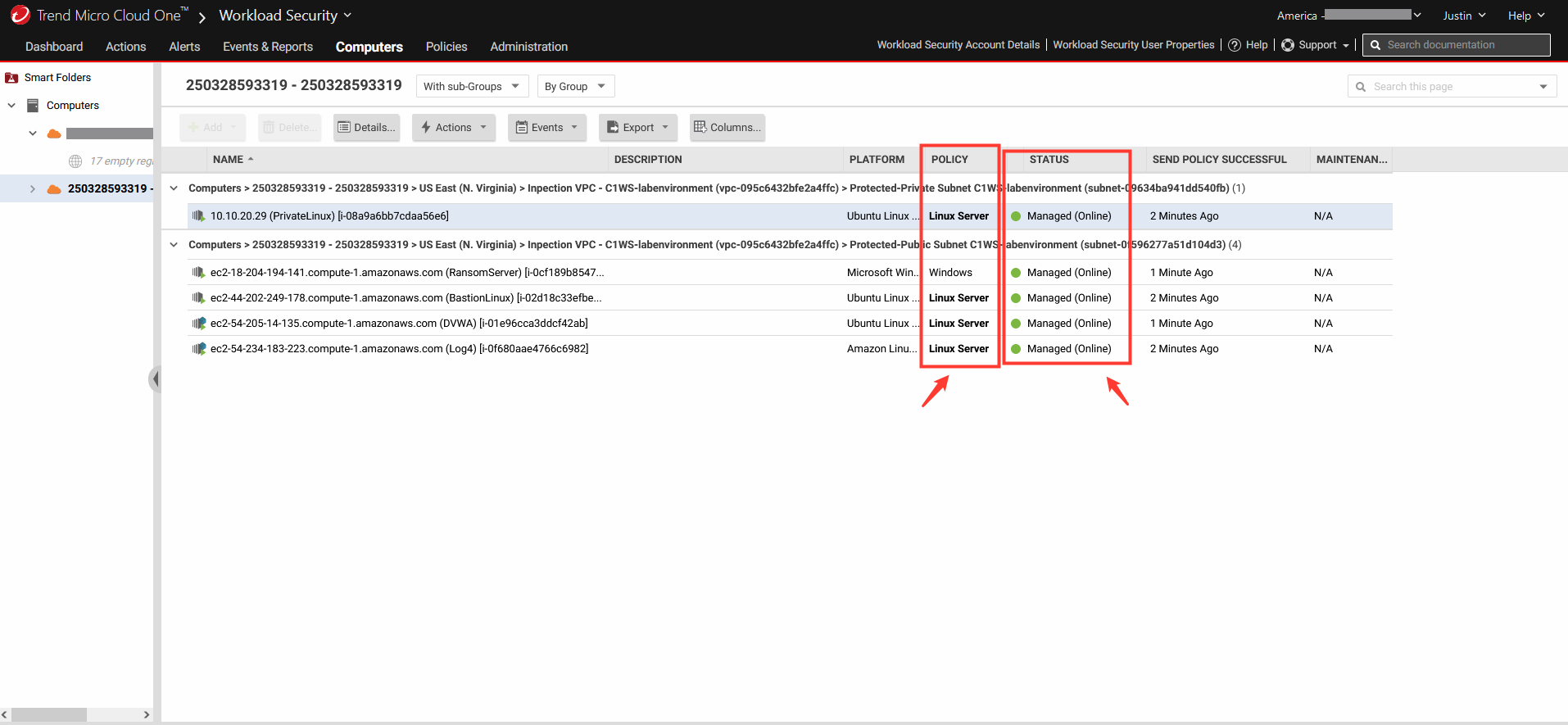Collapse the Computers tree node
Viewport: 1568px width, 725px height.
(11, 106)
